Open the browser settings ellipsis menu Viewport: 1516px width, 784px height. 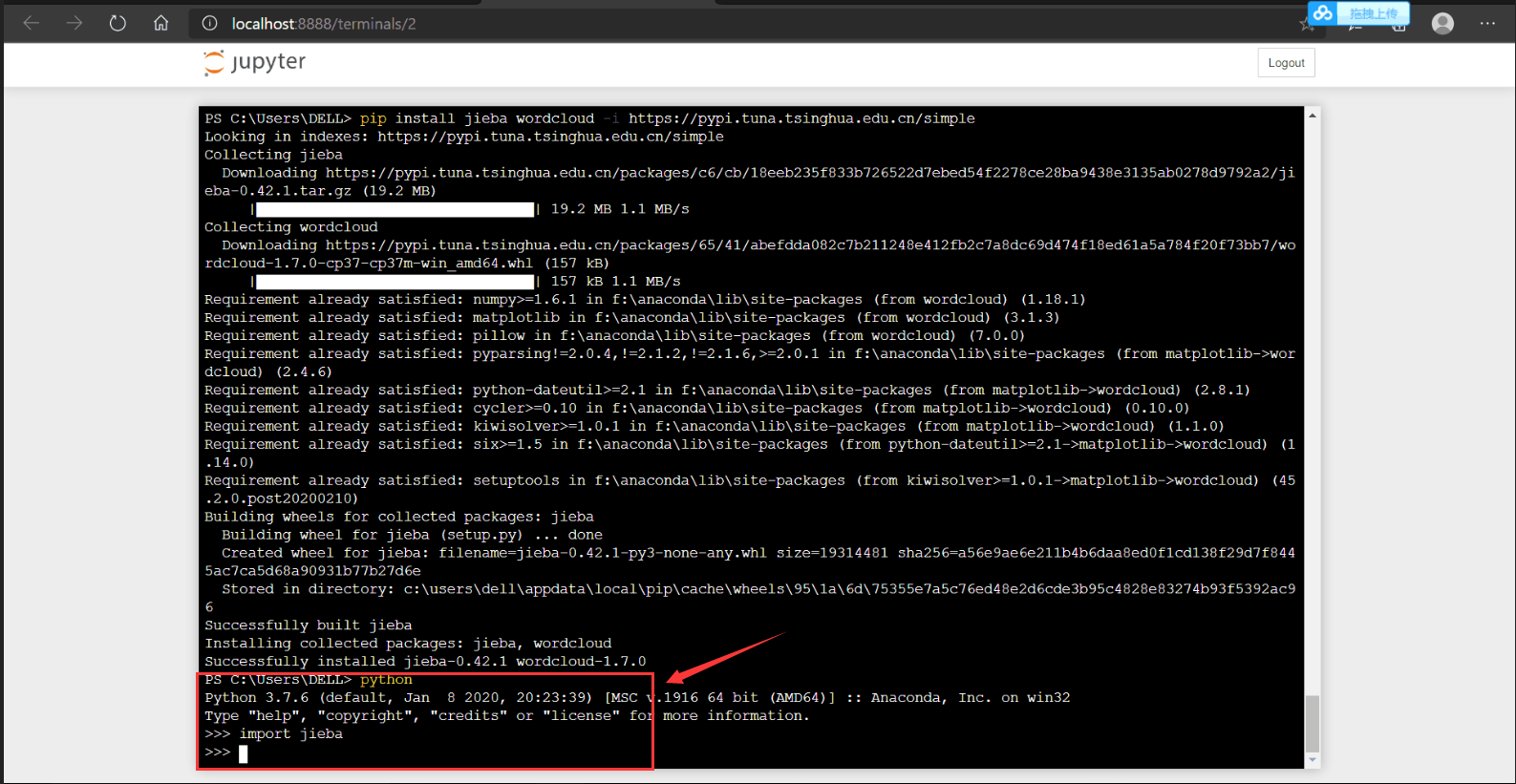click(1487, 23)
